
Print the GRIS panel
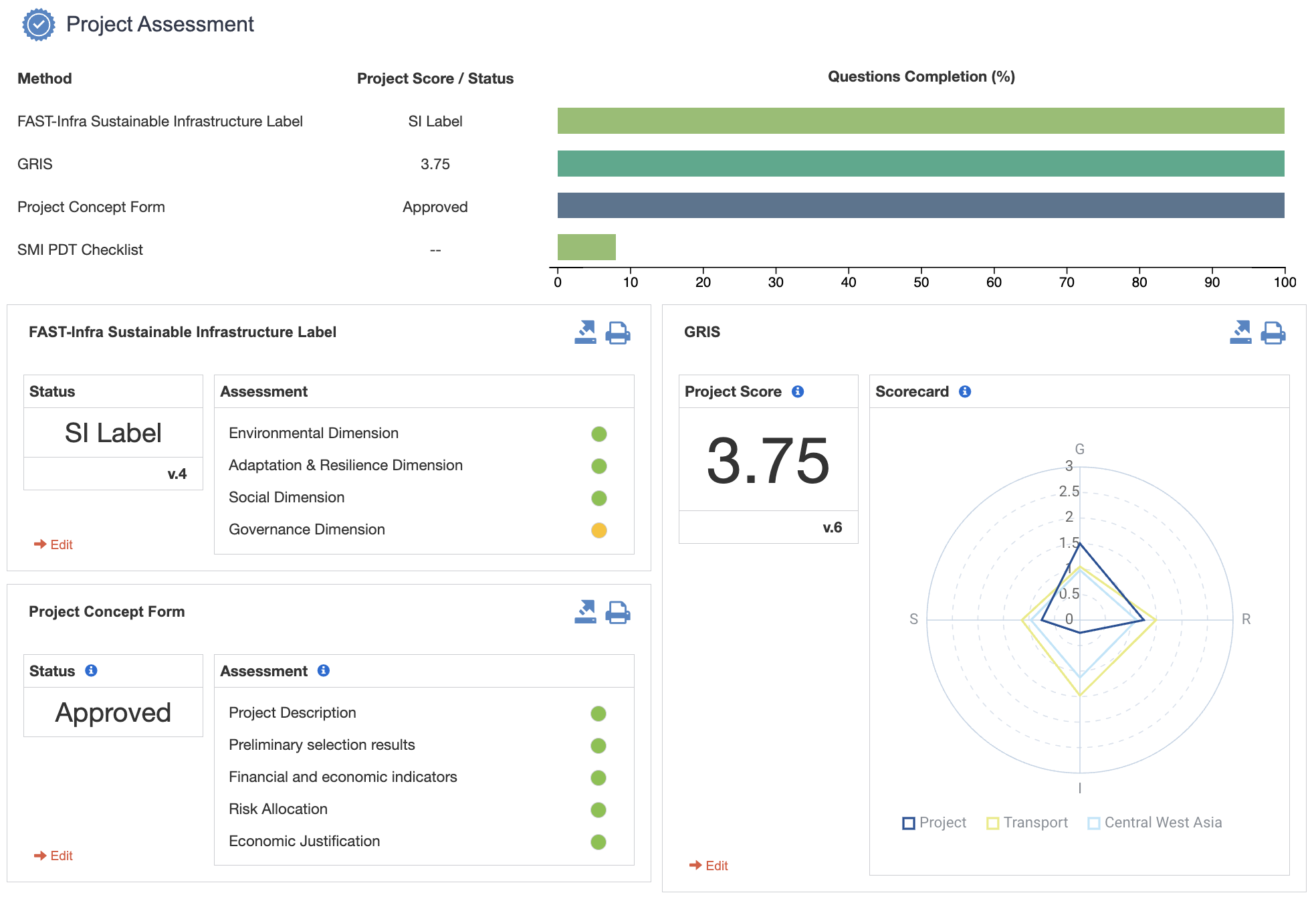pyautogui.click(x=1274, y=332)
